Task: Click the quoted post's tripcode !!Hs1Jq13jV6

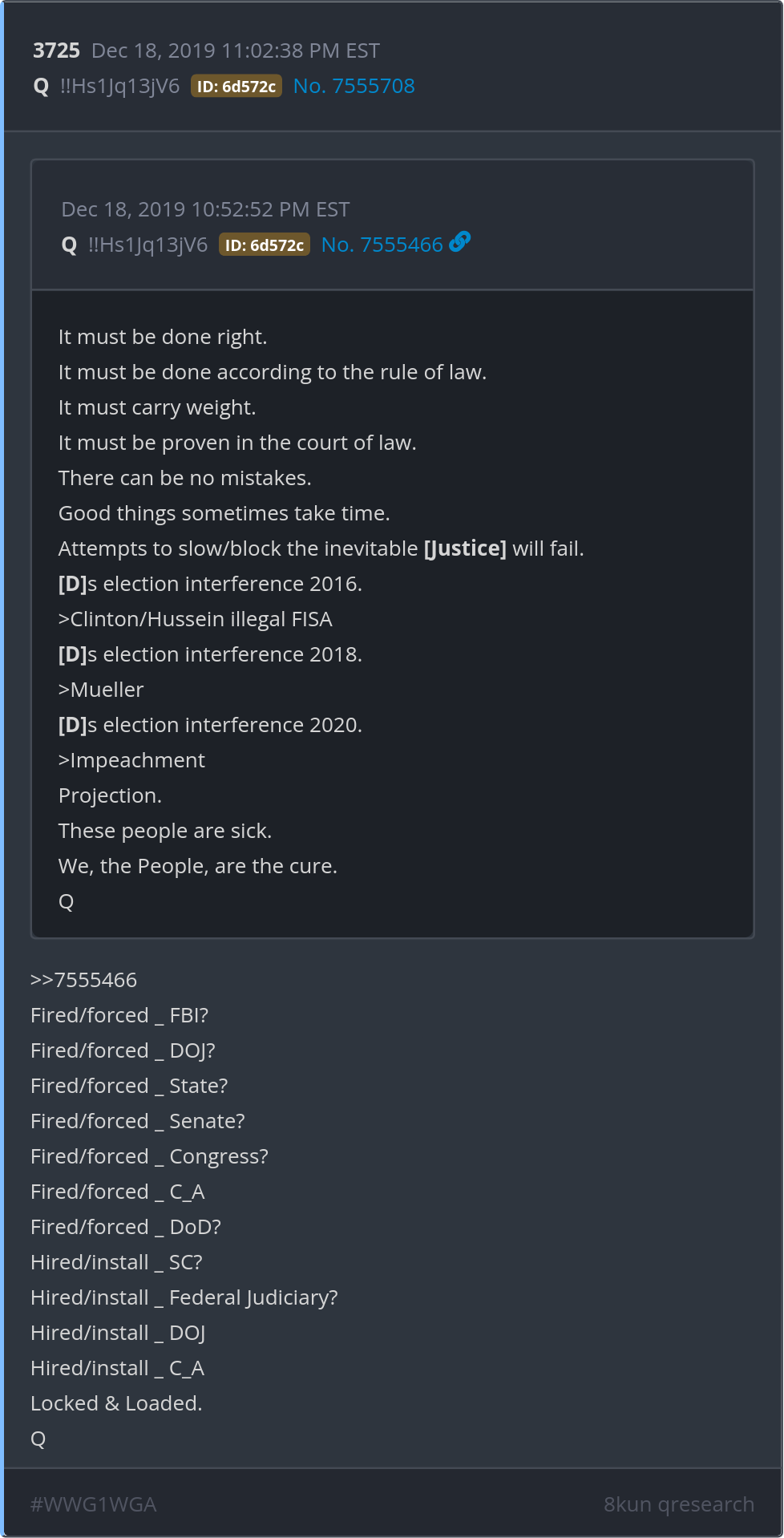Action: pyautogui.click(x=148, y=245)
